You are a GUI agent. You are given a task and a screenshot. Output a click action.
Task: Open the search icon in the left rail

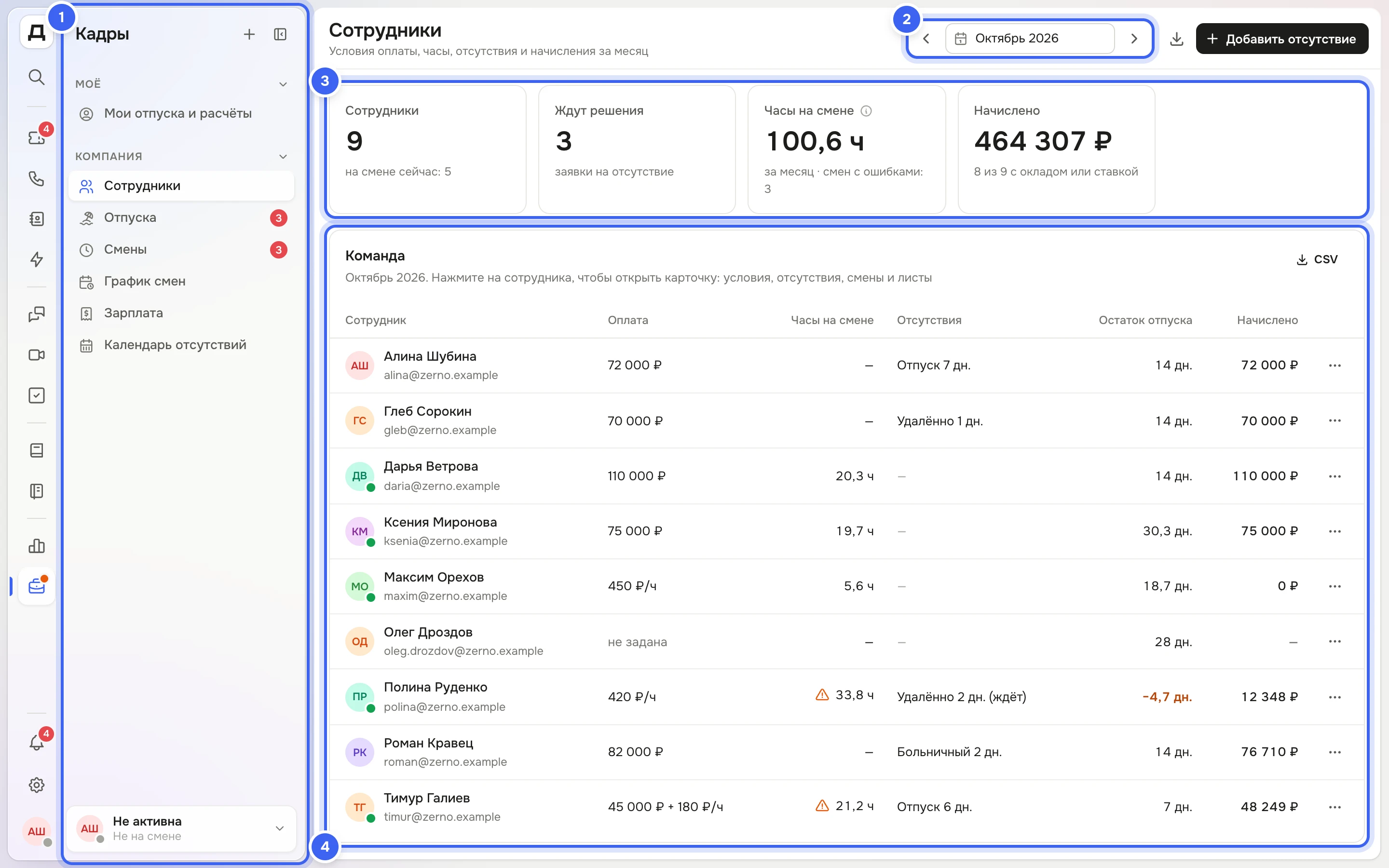pyautogui.click(x=36, y=77)
